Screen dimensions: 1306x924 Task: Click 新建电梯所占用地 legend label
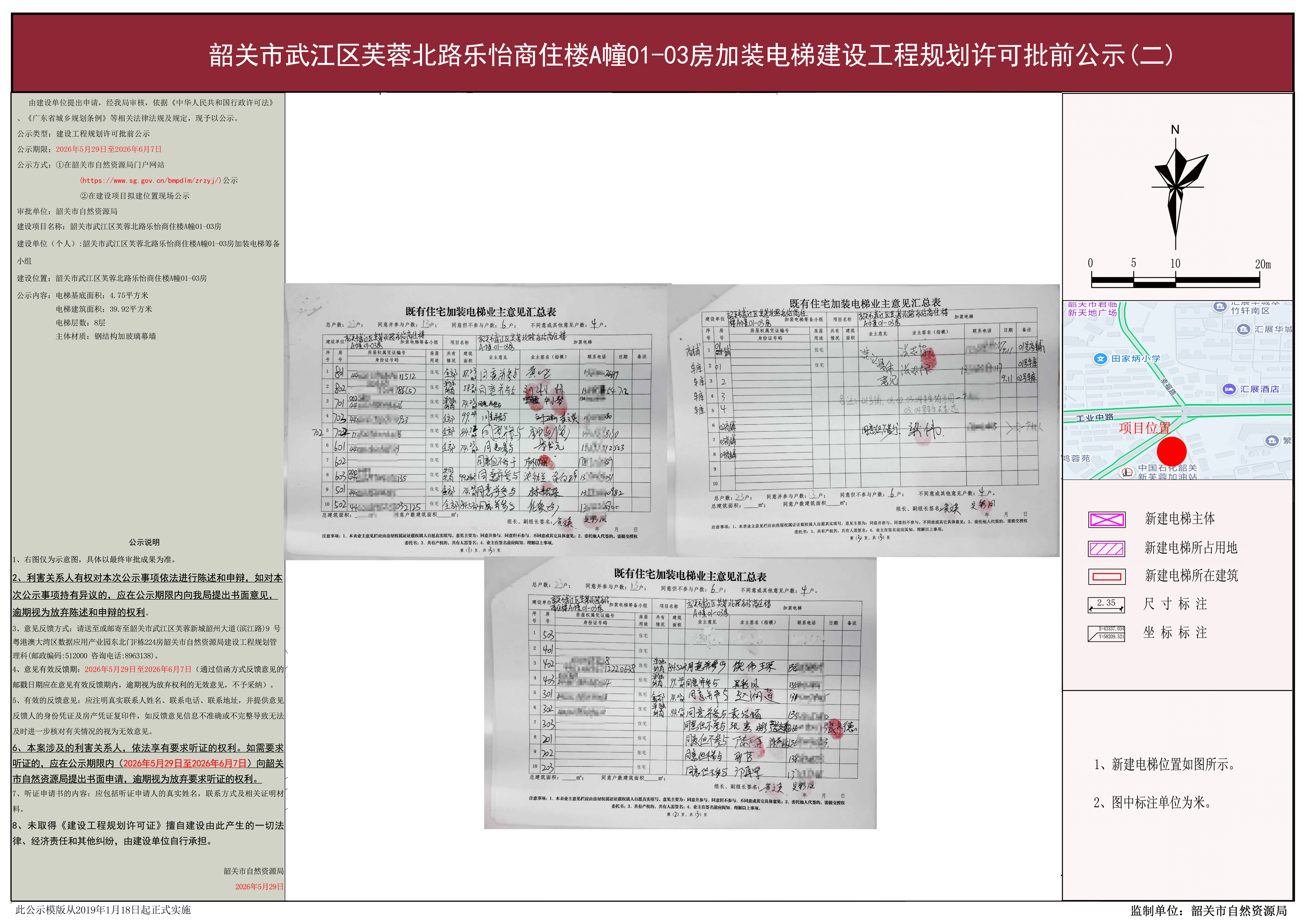tap(1191, 548)
